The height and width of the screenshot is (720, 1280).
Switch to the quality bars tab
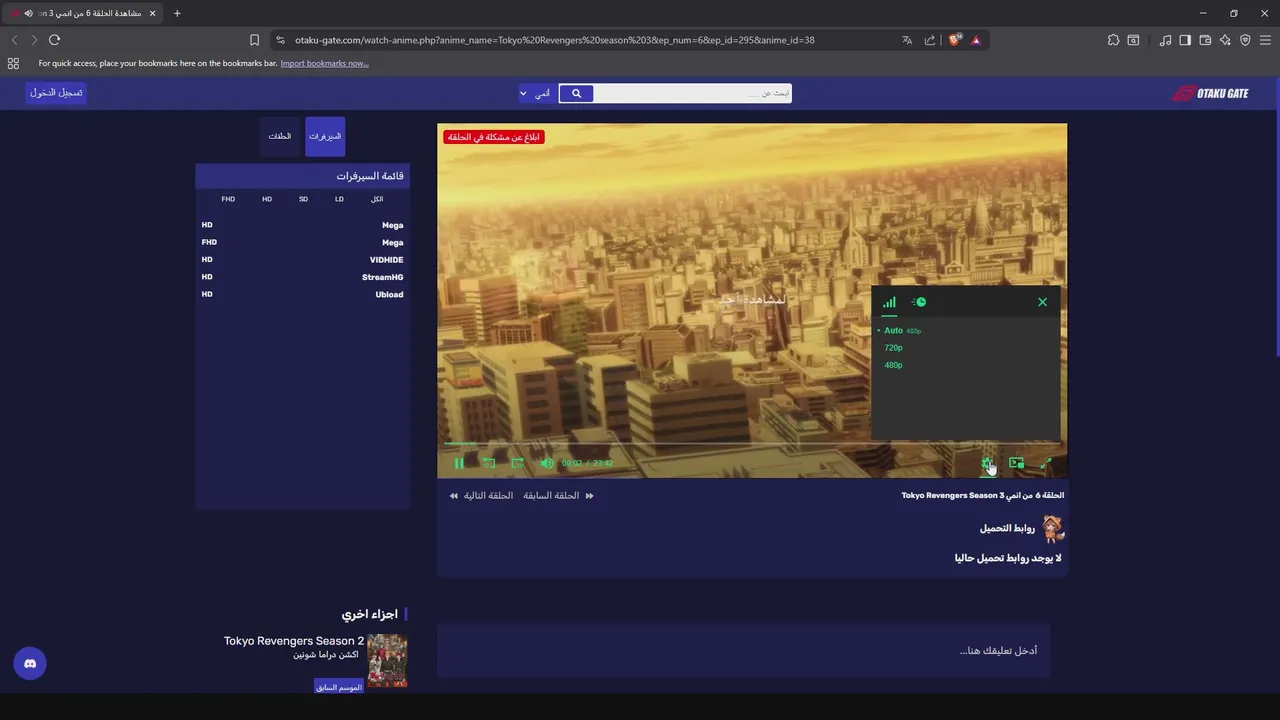coord(889,302)
